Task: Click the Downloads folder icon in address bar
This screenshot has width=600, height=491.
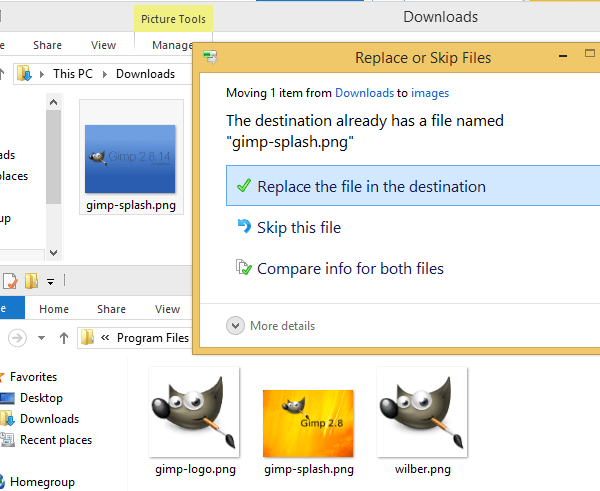Action: pos(24,73)
